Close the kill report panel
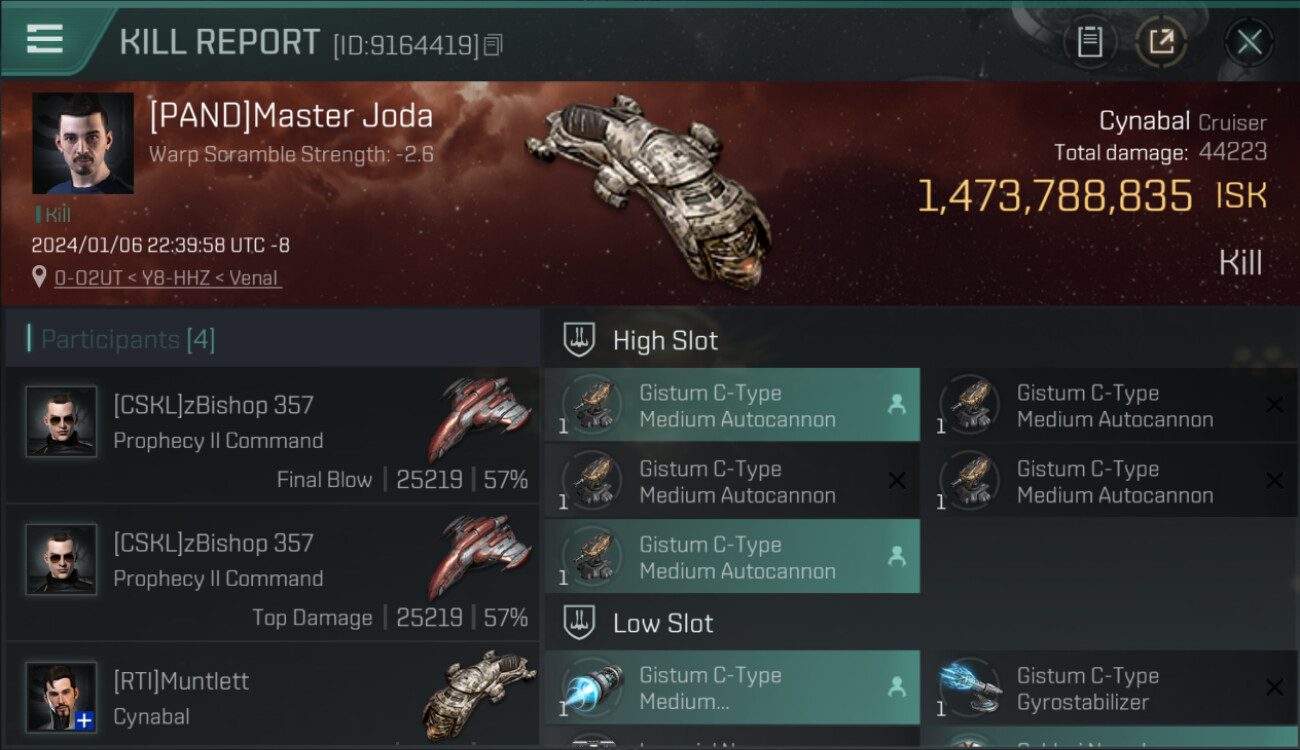 1250,42
